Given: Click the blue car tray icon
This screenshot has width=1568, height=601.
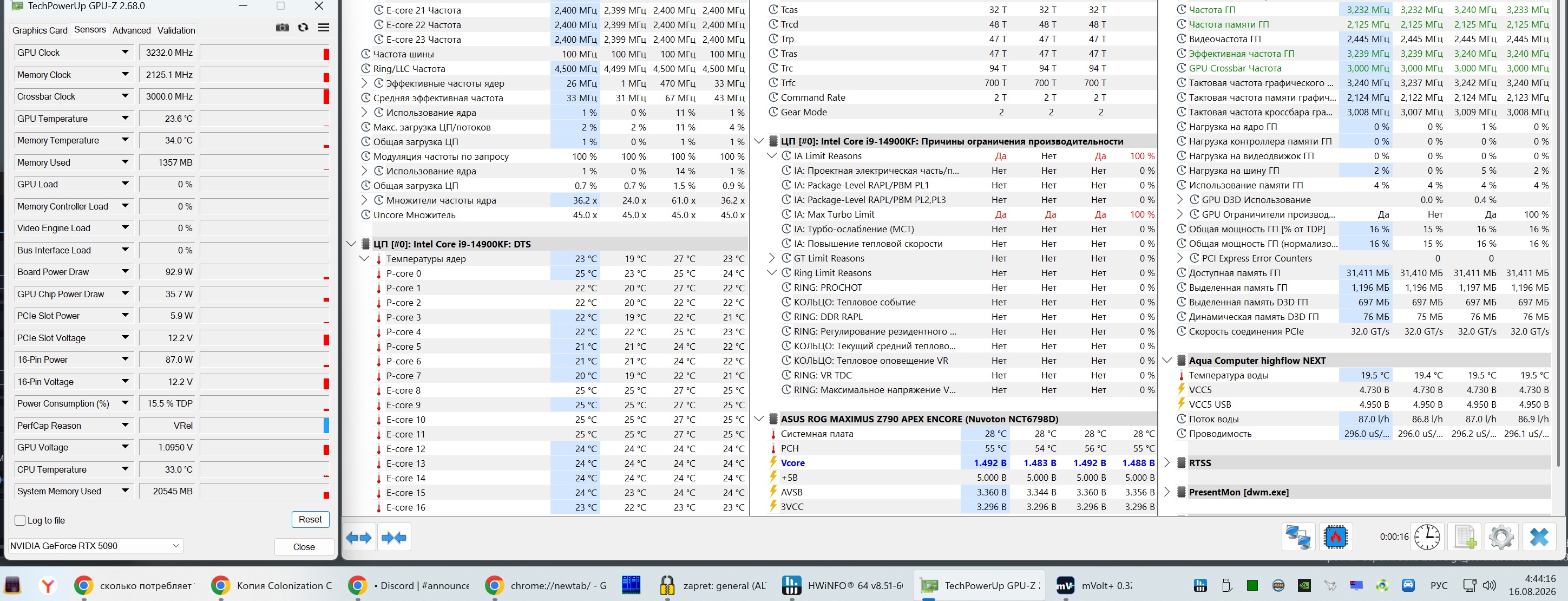Looking at the screenshot, I should pos(1408,586).
